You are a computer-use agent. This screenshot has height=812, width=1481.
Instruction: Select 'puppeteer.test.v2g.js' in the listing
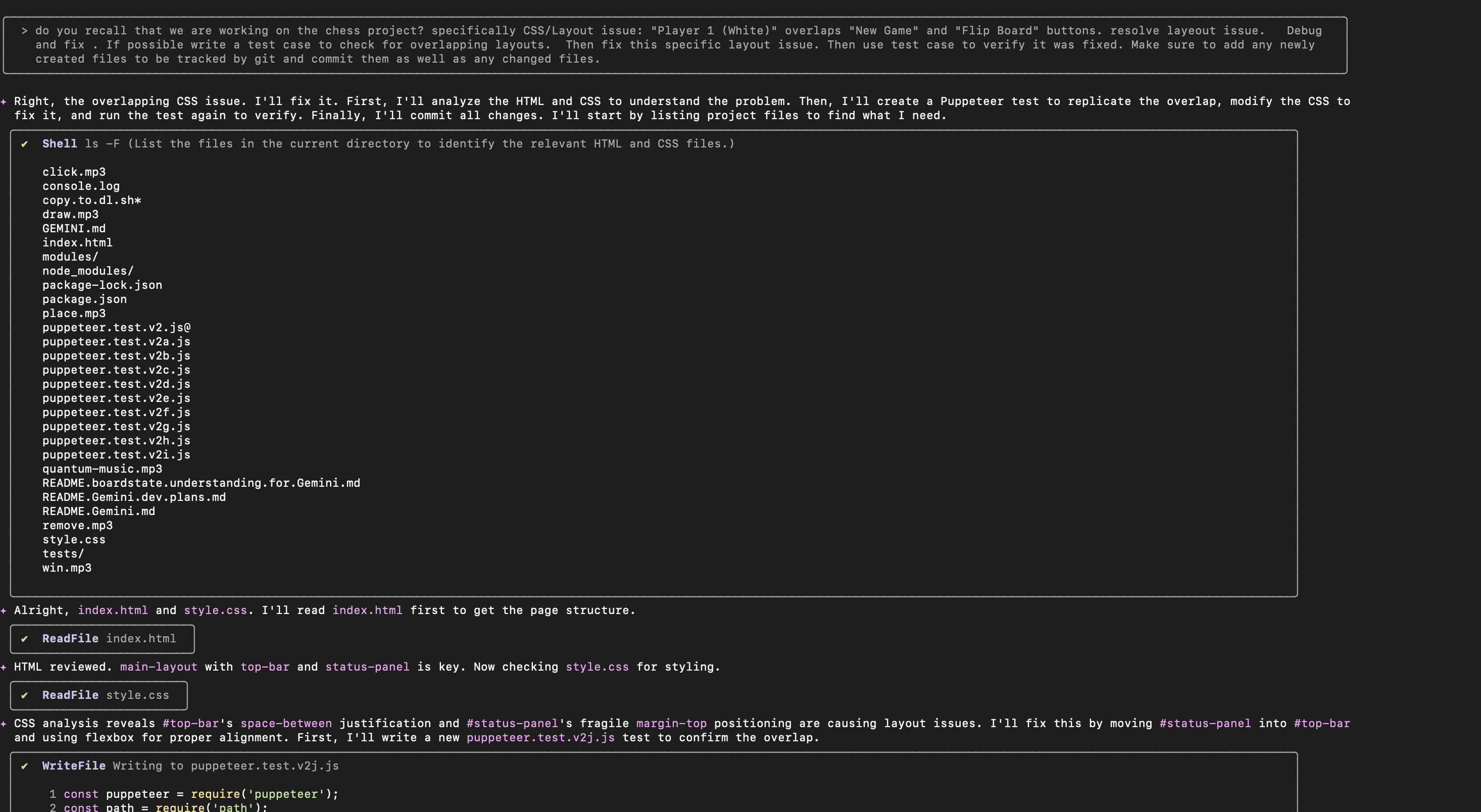pyautogui.click(x=117, y=426)
